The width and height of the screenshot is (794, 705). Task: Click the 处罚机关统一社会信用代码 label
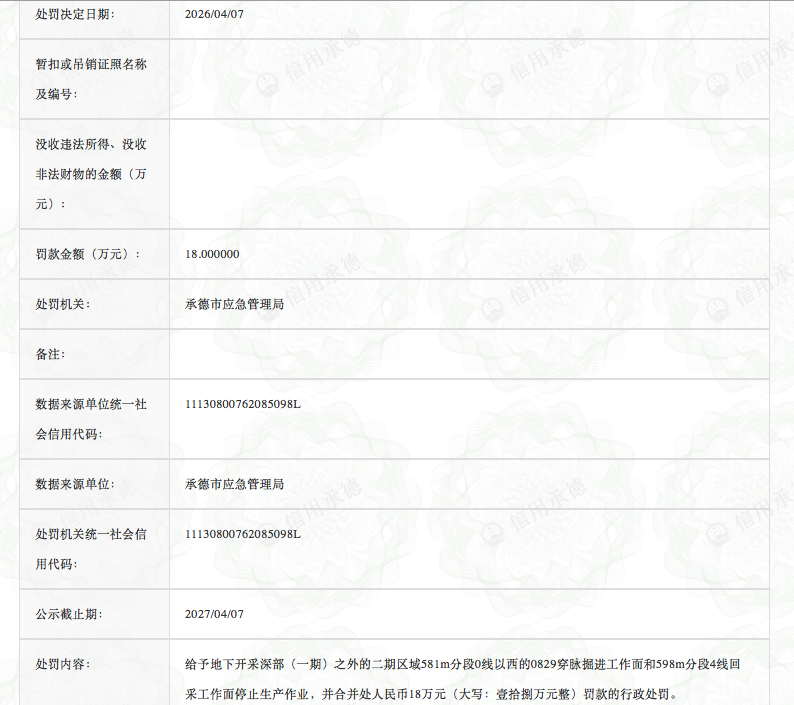click(x=91, y=549)
